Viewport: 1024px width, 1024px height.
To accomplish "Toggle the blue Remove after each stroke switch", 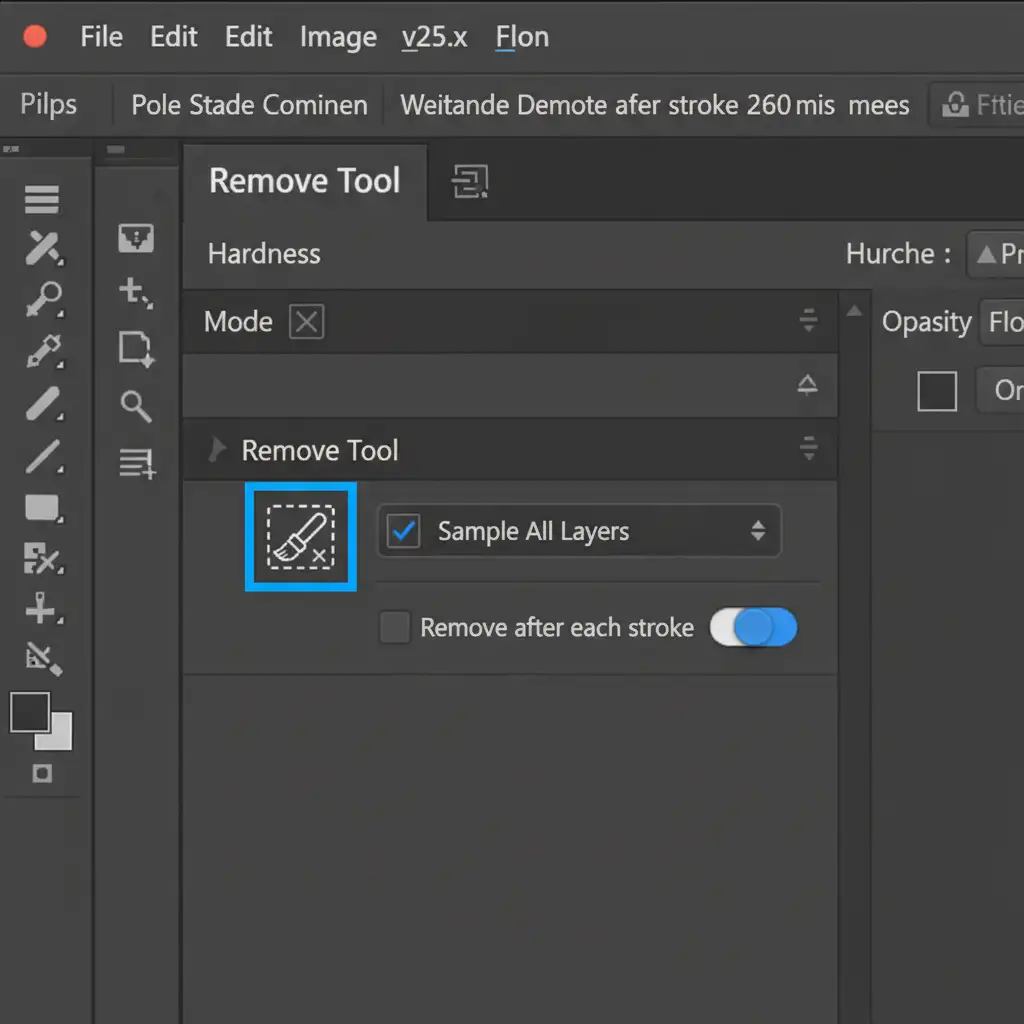I will tap(754, 628).
